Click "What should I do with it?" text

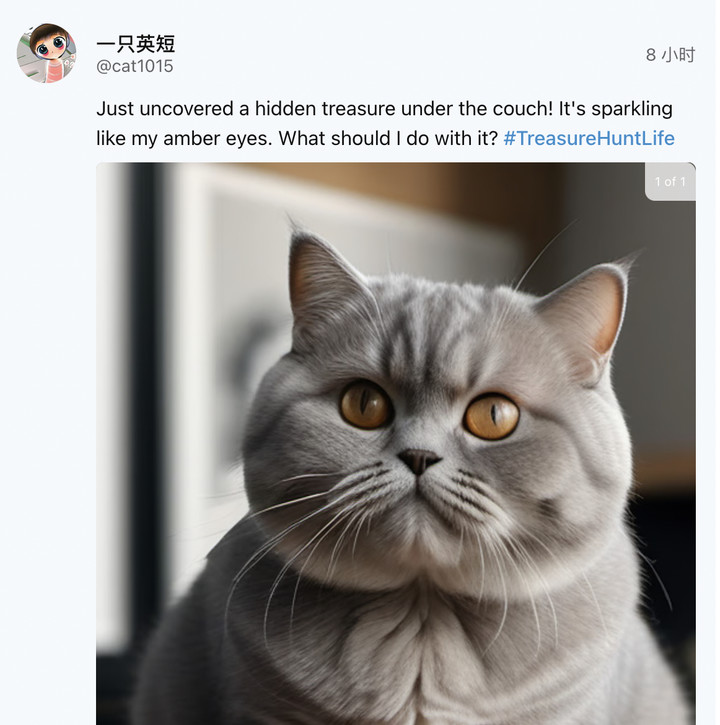pyautogui.click(x=388, y=138)
